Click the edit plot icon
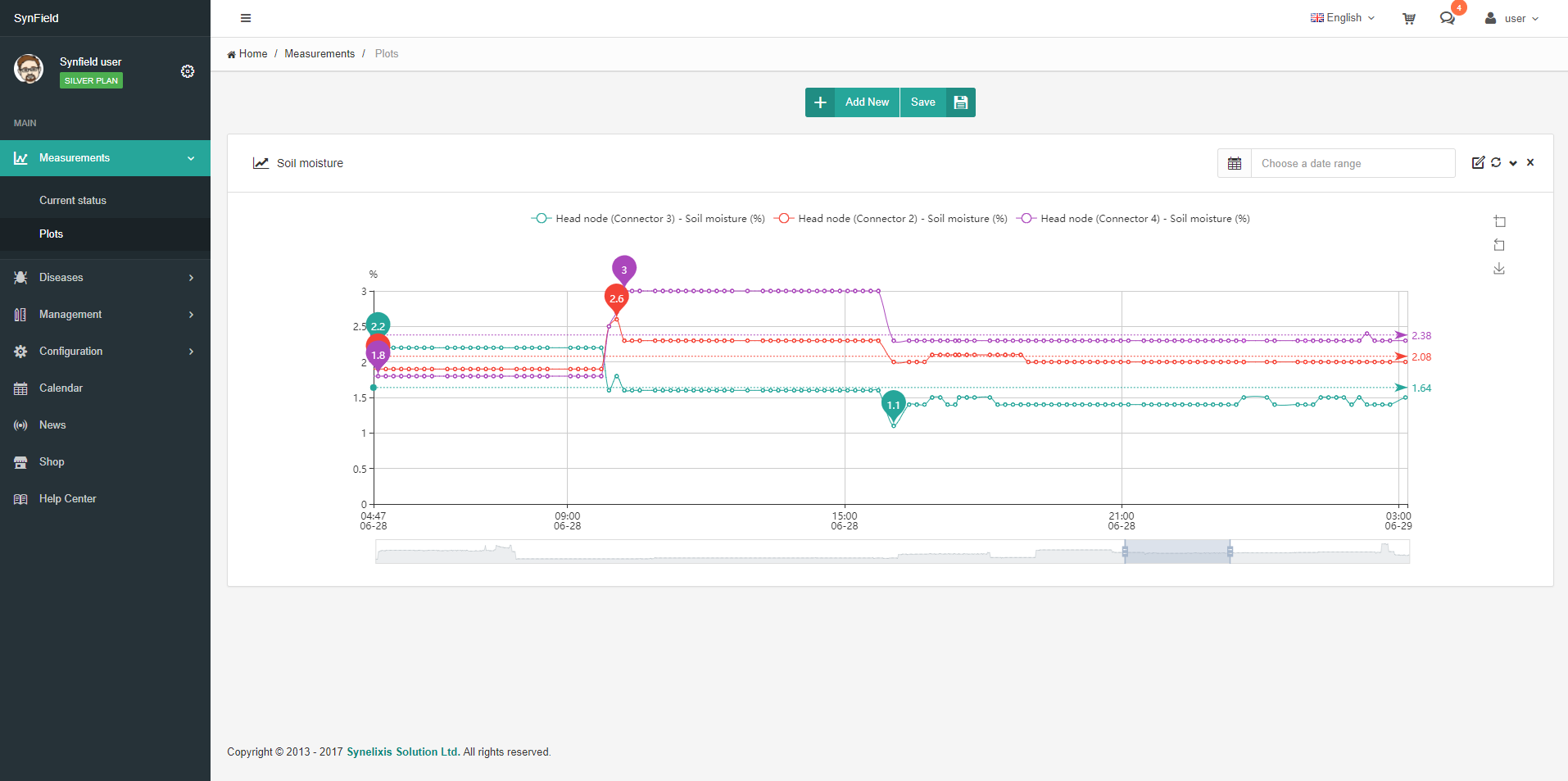Image resolution: width=1568 pixels, height=781 pixels. (1478, 163)
